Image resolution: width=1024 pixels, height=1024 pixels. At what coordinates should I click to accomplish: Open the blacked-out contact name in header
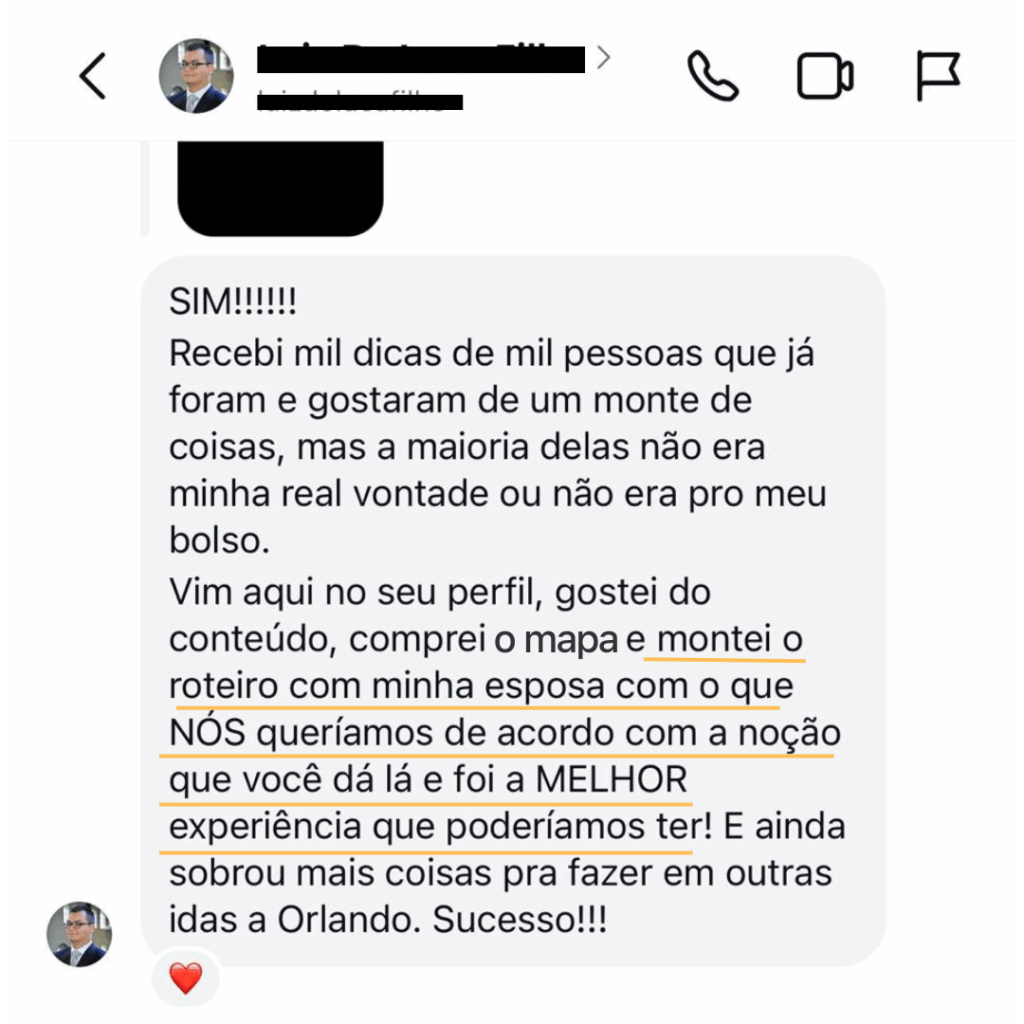click(x=421, y=59)
